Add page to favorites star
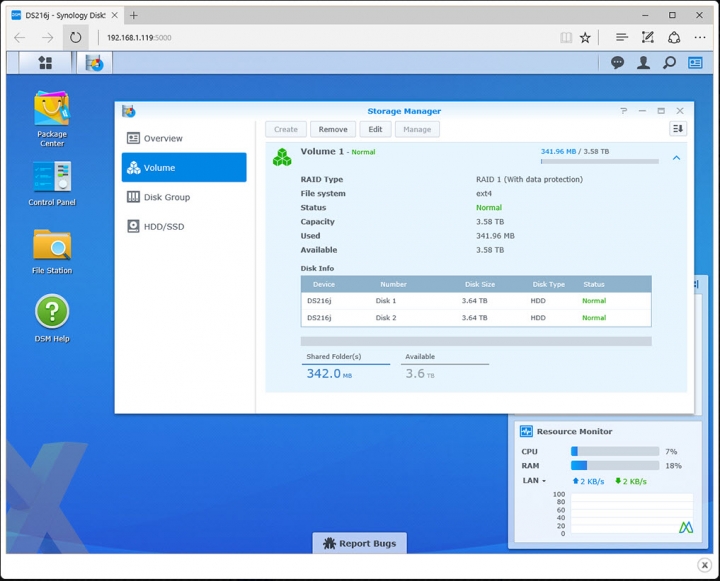The width and height of the screenshot is (720, 581). pyautogui.click(x=585, y=38)
